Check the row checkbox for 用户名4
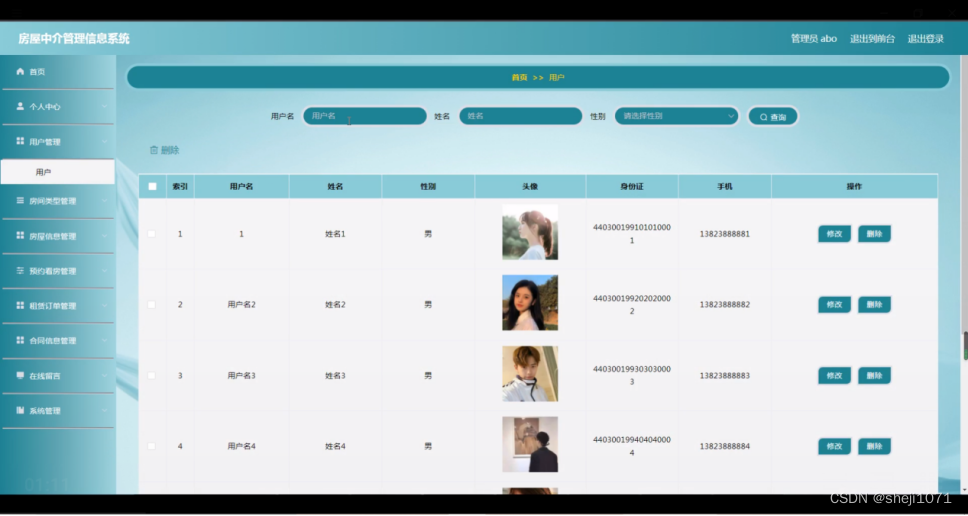The height and width of the screenshot is (516, 968). pos(152,446)
